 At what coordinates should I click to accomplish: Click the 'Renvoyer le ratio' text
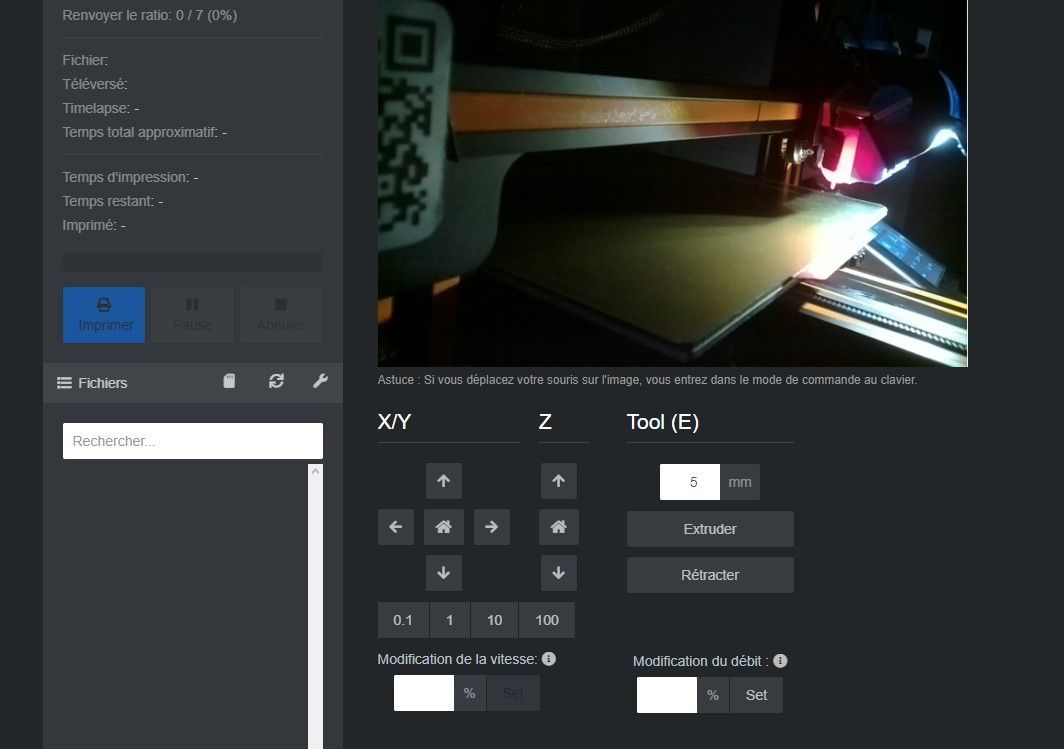tap(149, 15)
